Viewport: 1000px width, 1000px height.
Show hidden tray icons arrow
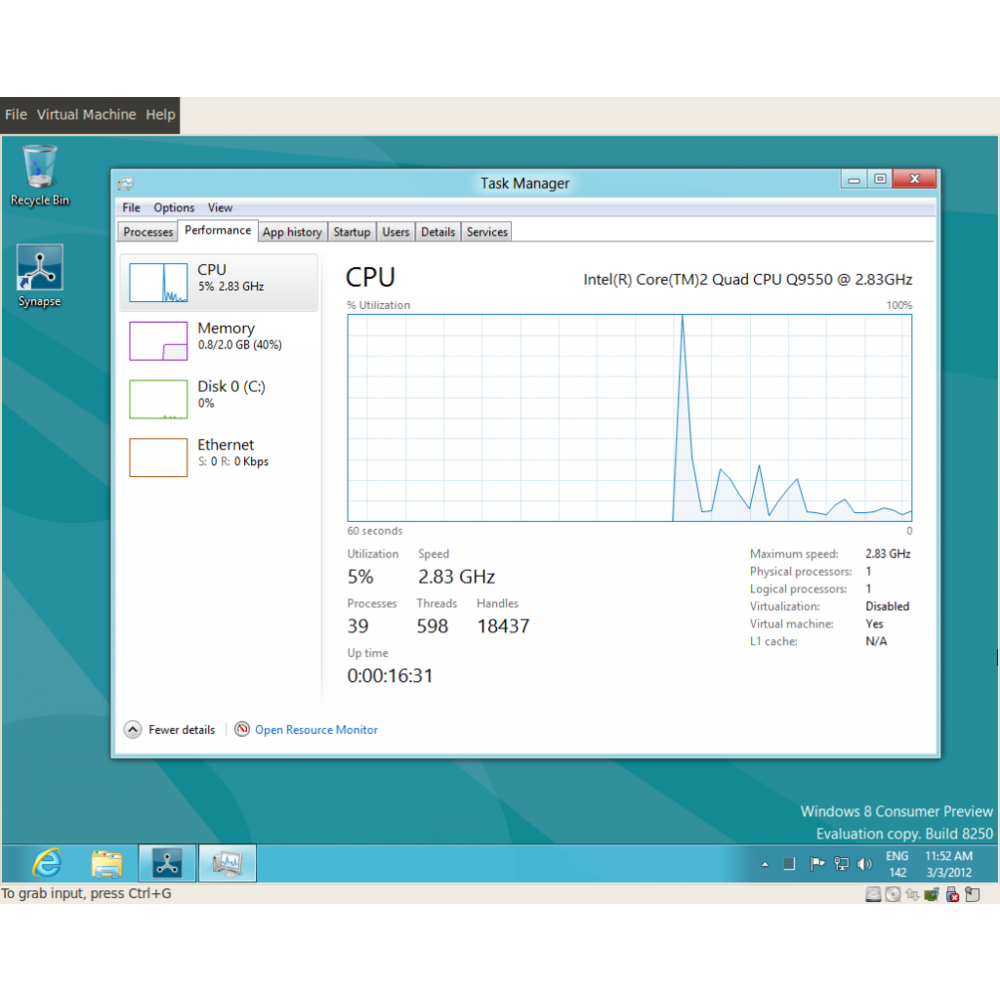click(765, 864)
